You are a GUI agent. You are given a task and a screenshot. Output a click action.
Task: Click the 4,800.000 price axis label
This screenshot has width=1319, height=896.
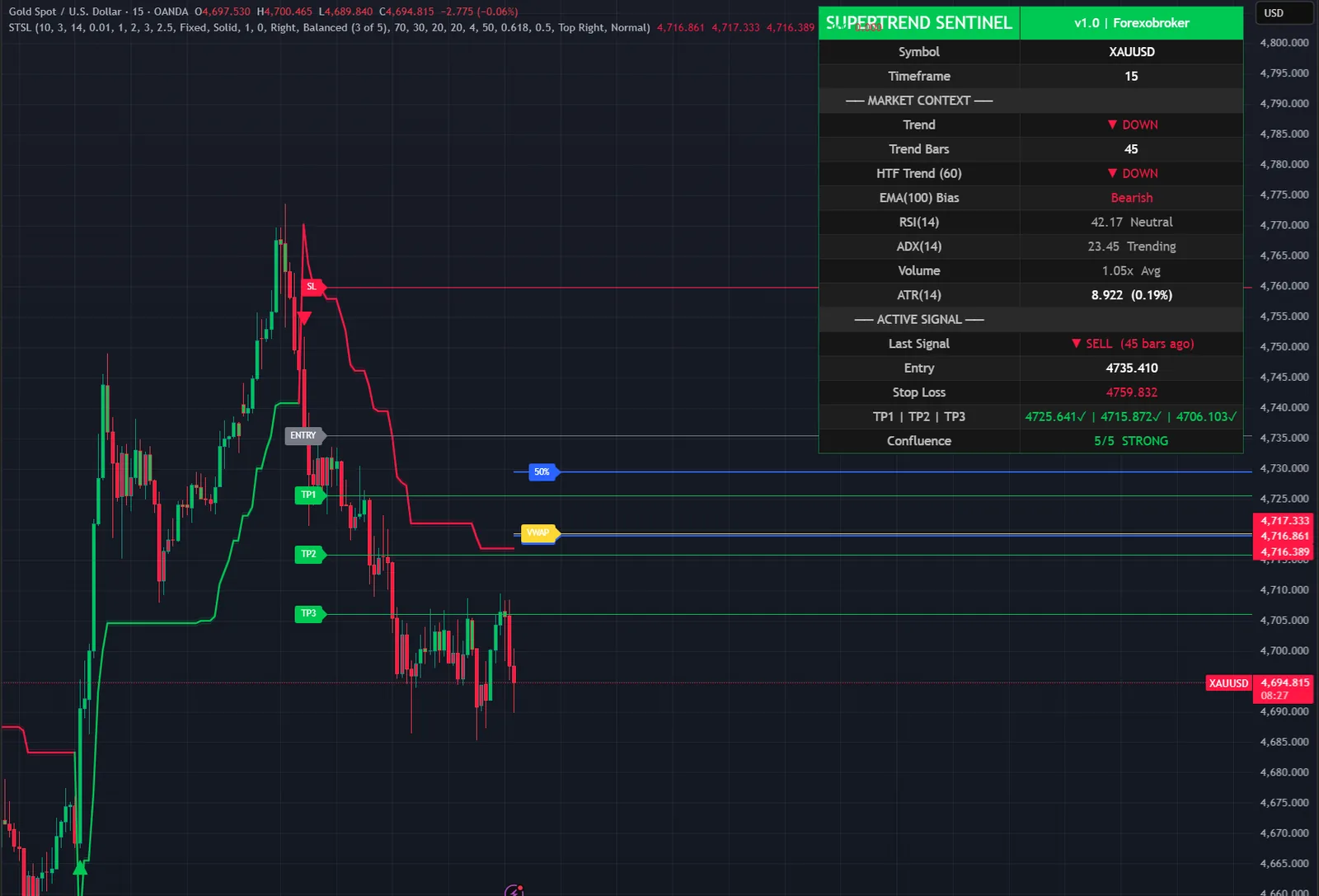(1284, 43)
